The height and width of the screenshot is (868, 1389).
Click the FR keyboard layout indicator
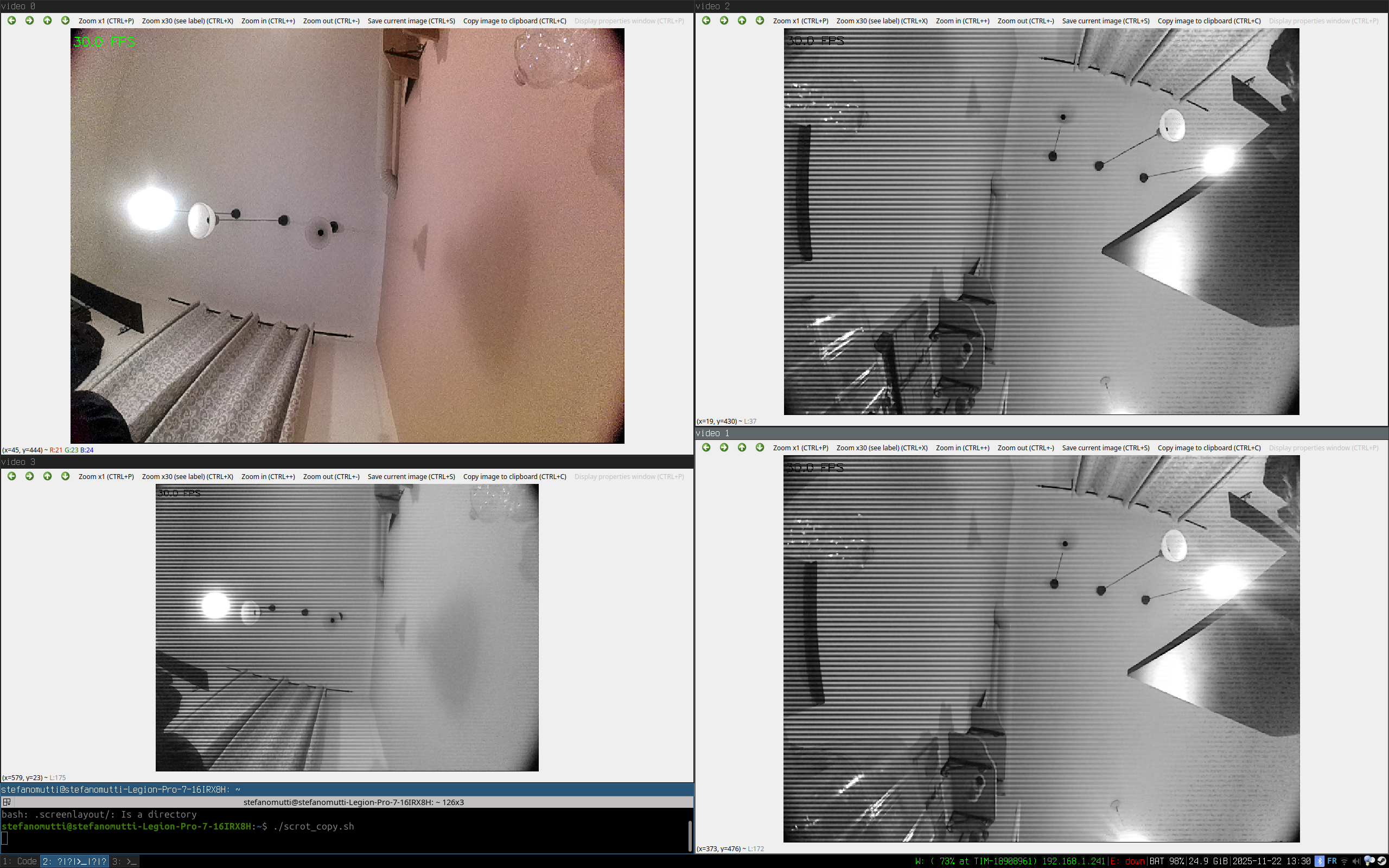point(1332,861)
